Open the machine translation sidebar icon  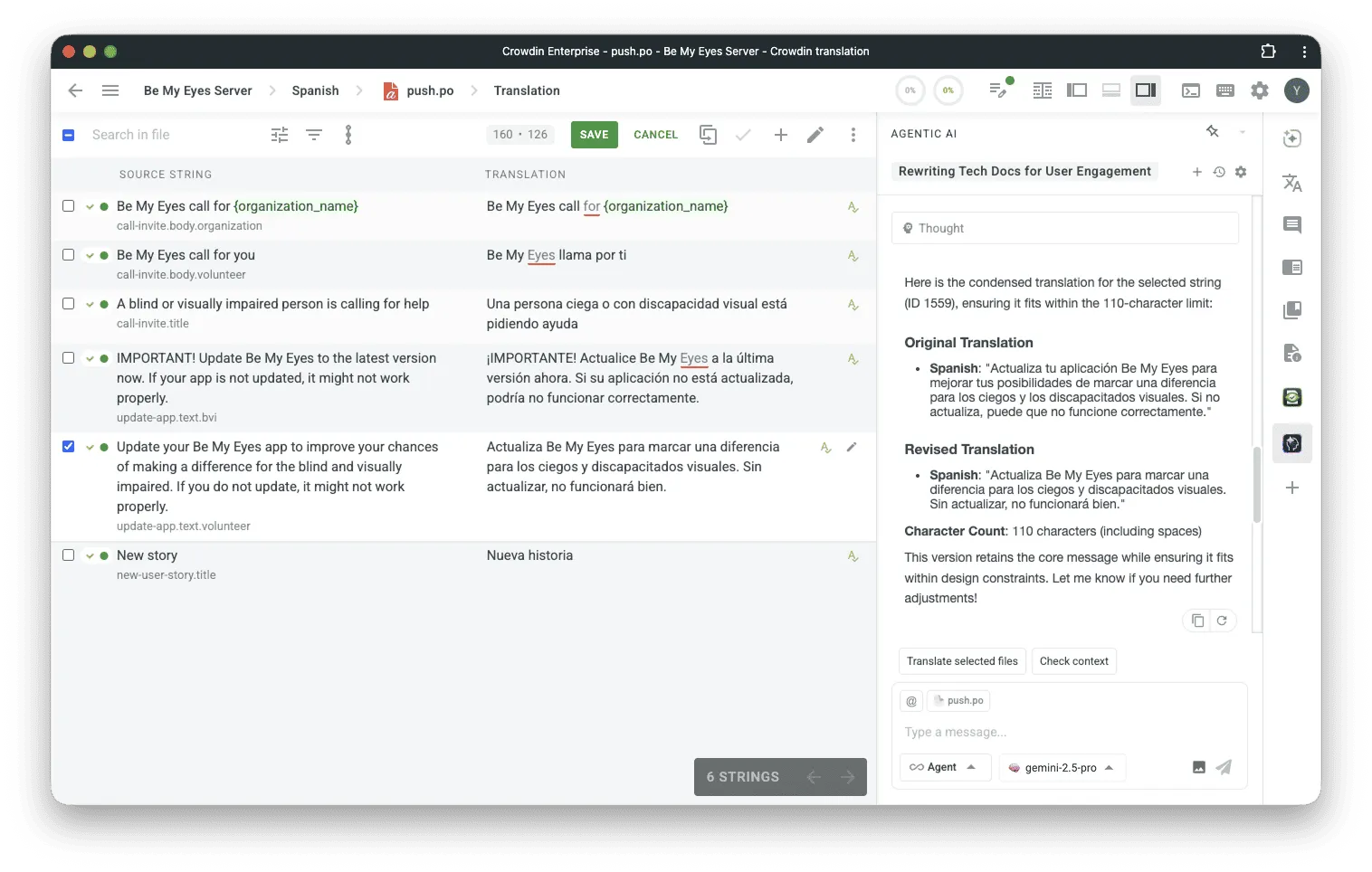point(1292,183)
